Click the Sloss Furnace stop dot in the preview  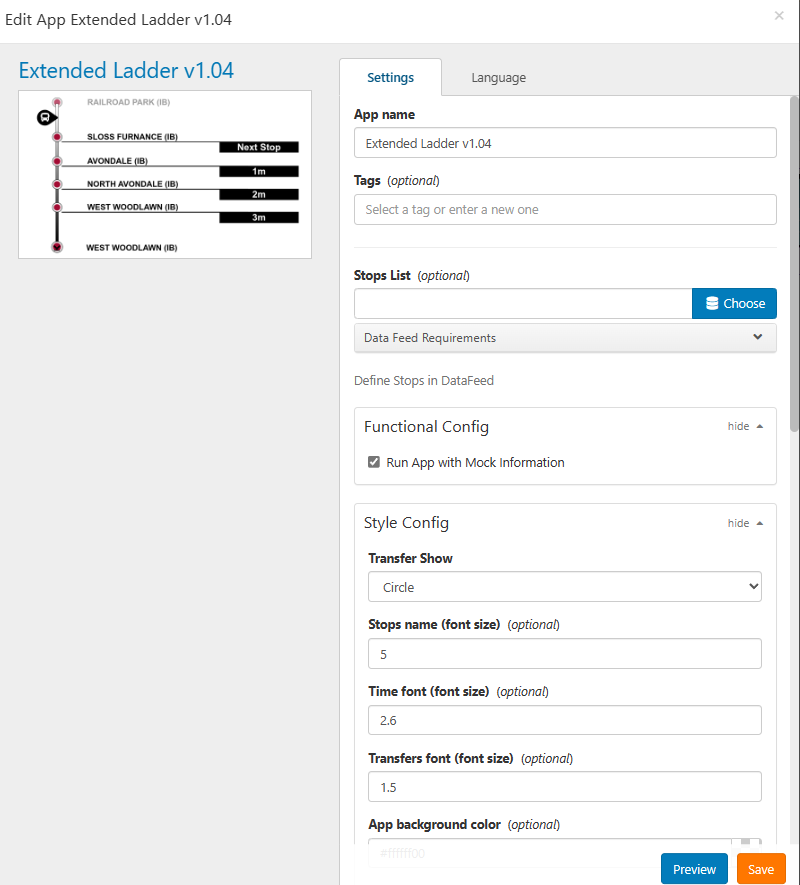[x=57, y=137]
